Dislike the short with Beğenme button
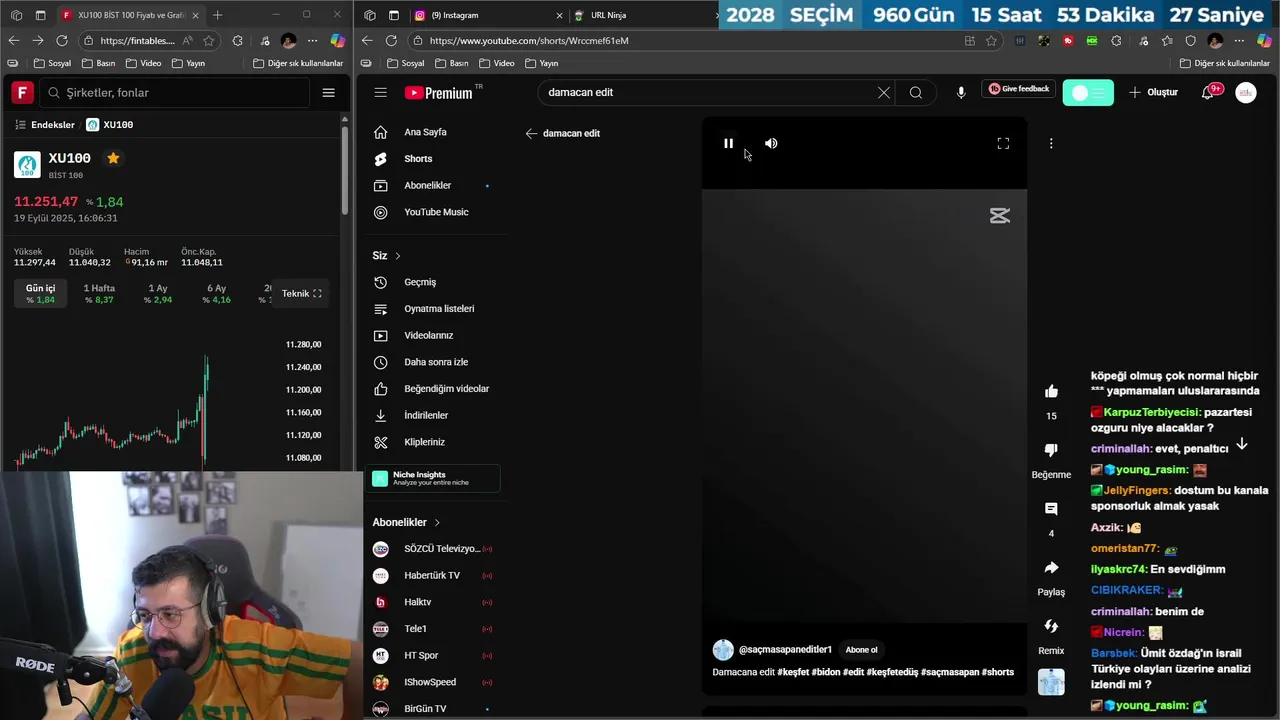Screen dimensions: 1280x720 (1051, 450)
